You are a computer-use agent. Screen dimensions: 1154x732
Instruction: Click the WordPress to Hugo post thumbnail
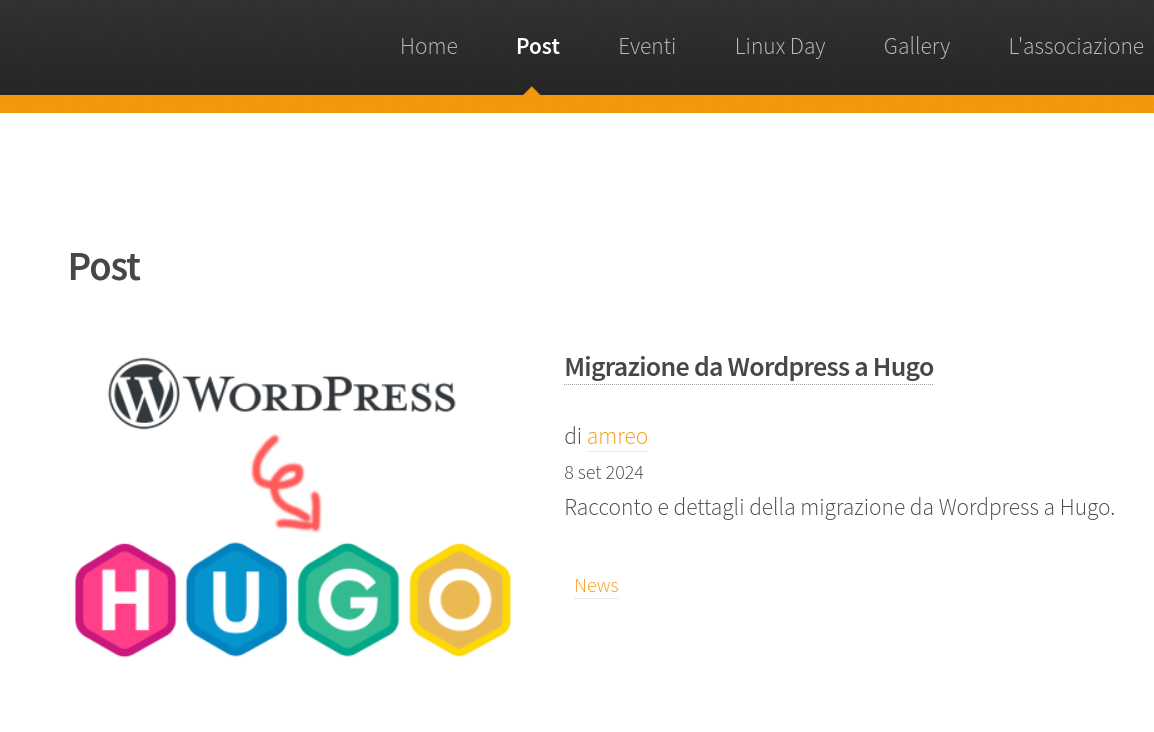pos(292,506)
